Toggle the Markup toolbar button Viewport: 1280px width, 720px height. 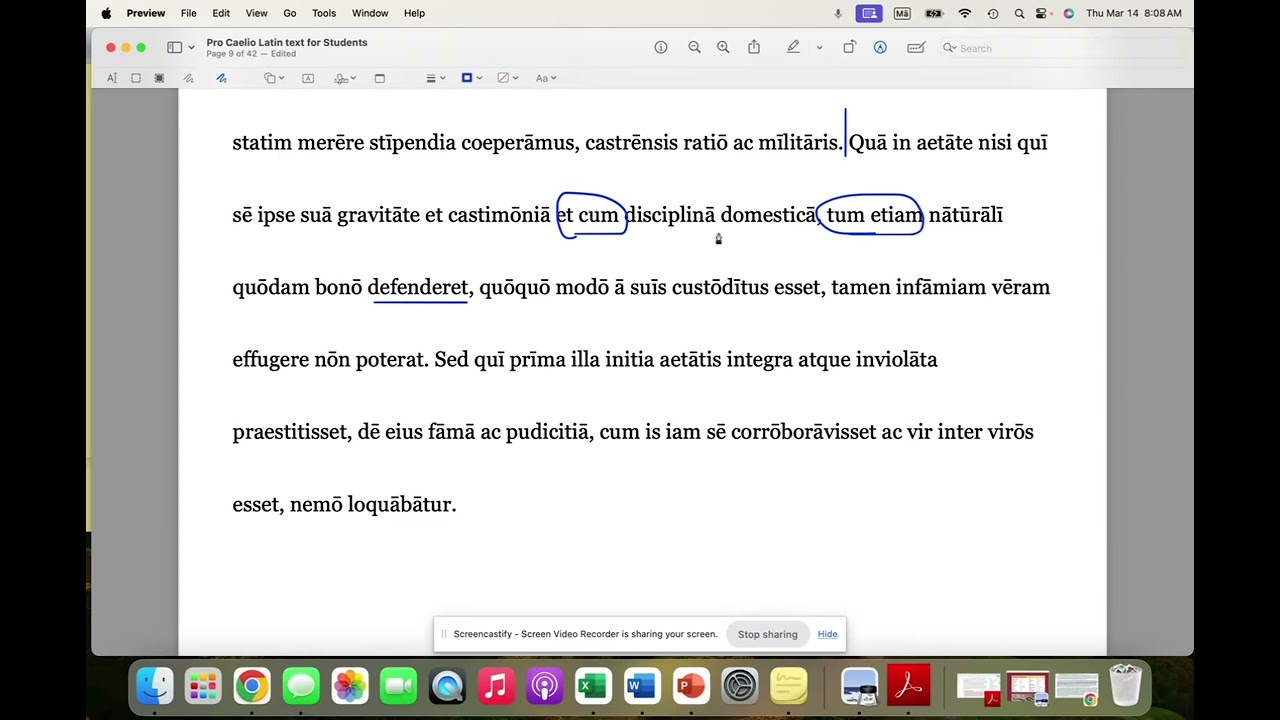click(x=880, y=47)
